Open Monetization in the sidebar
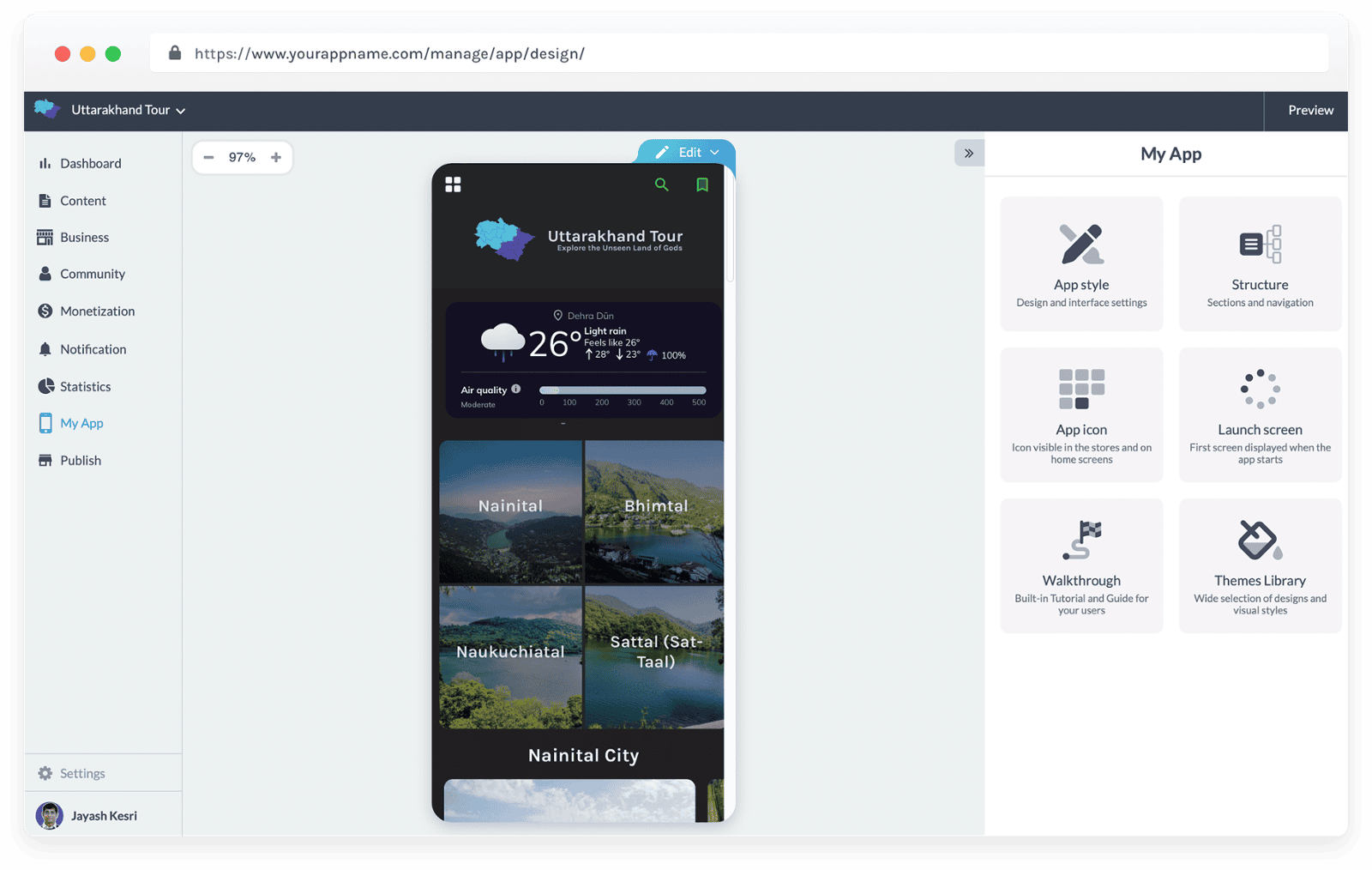The height and width of the screenshot is (870, 1372). point(97,311)
